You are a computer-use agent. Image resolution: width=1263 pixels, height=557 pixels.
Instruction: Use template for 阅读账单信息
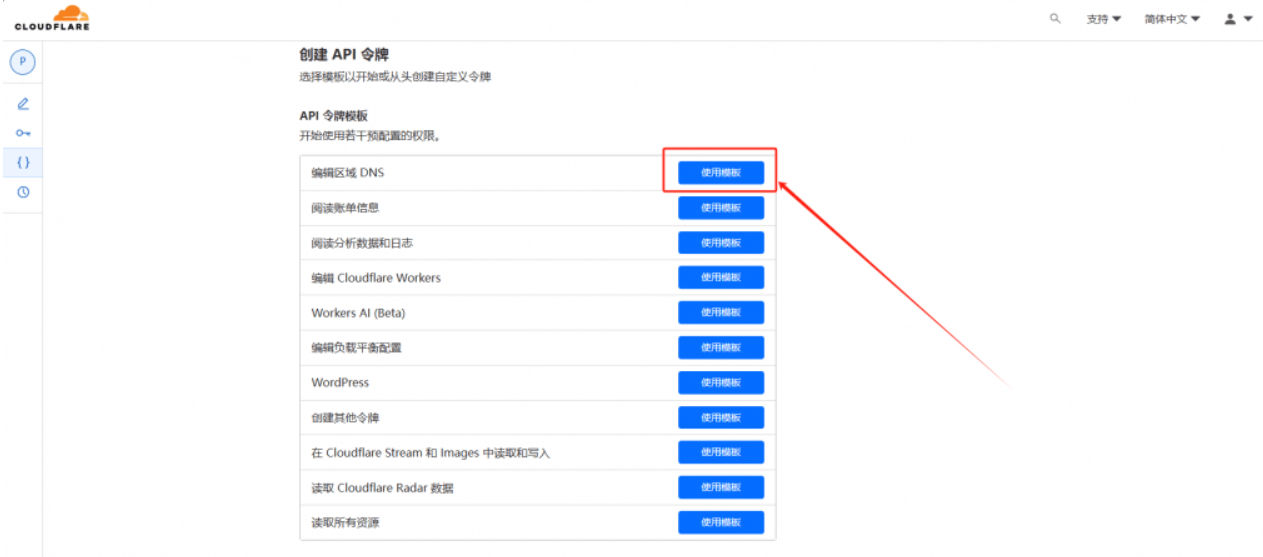[x=721, y=208]
